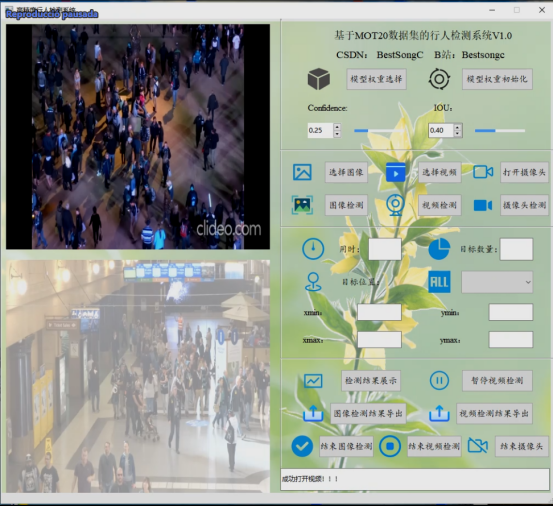Click the crossed-out camera icon
The image size is (554, 507).
(x=478, y=446)
